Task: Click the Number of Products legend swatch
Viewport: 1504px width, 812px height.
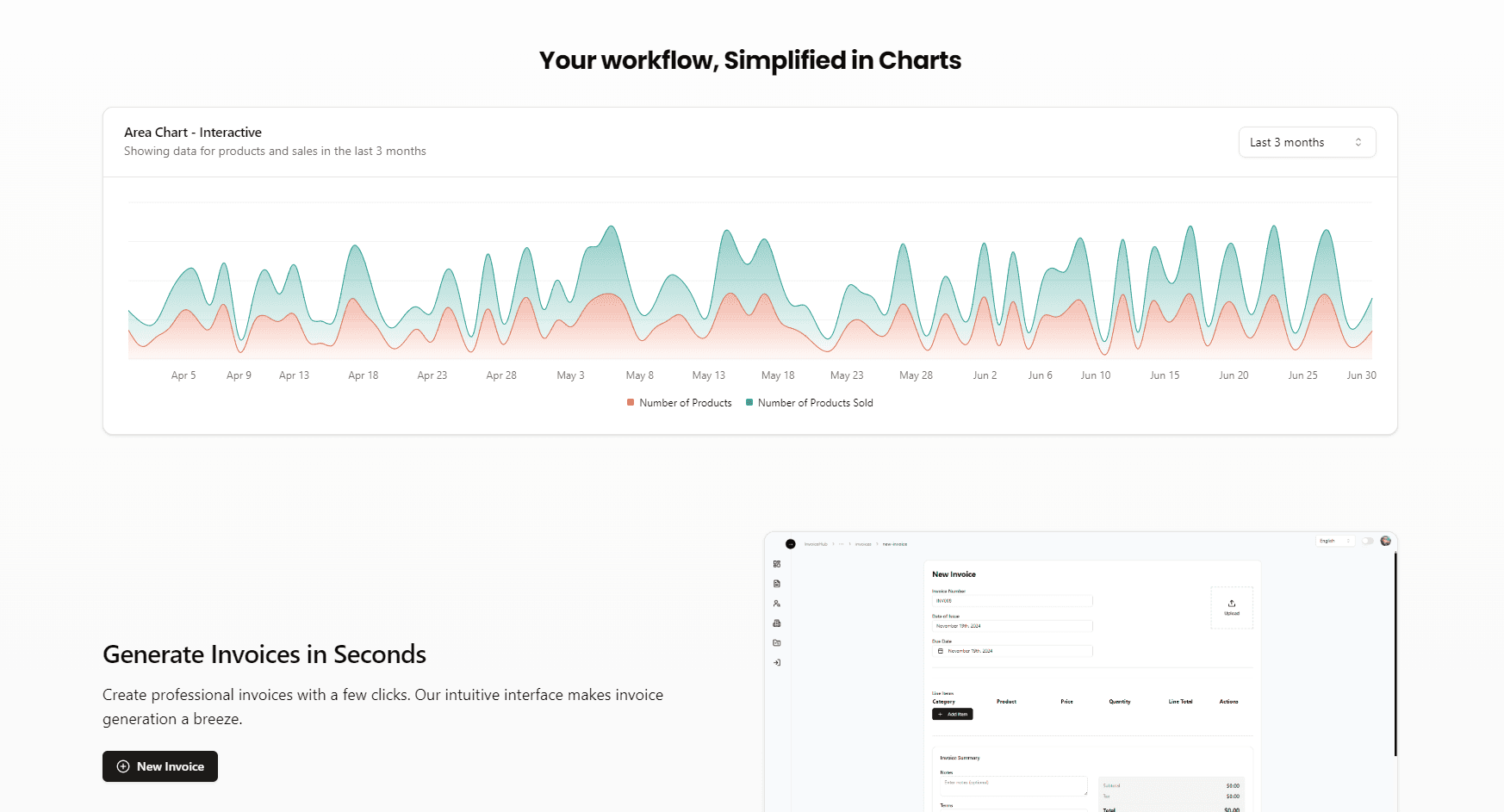Action: coord(631,402)
